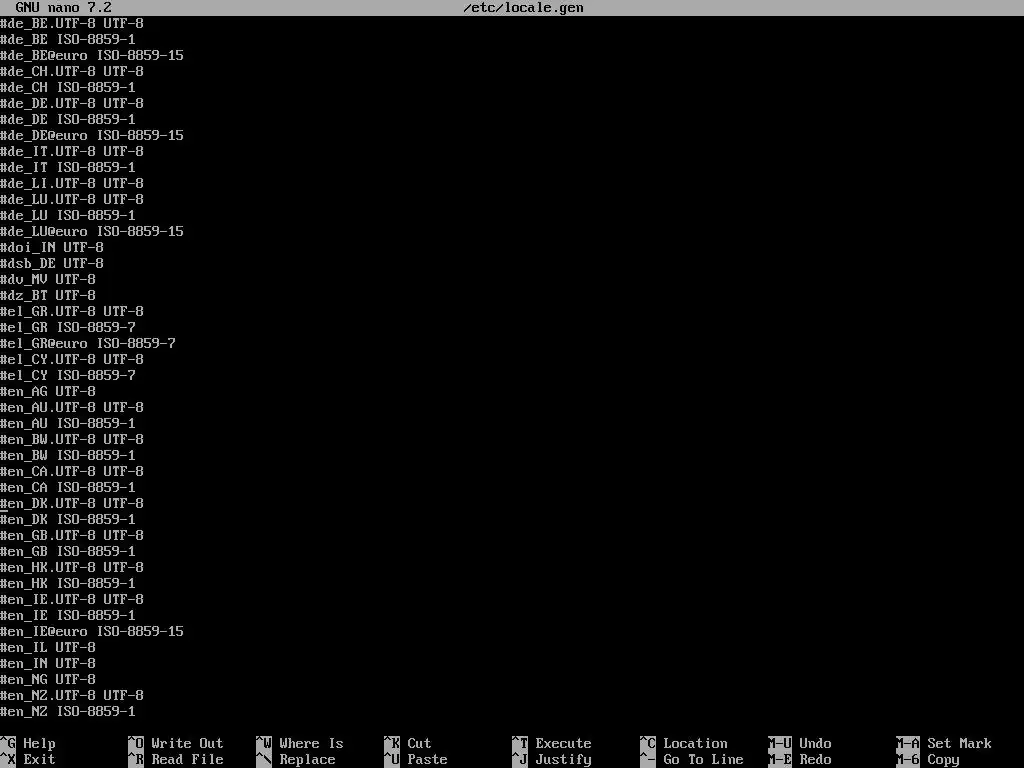Click the #en_HK ISO-8859-1 line
Viewport: 1024px width, 768px height.
click(68, 583)
